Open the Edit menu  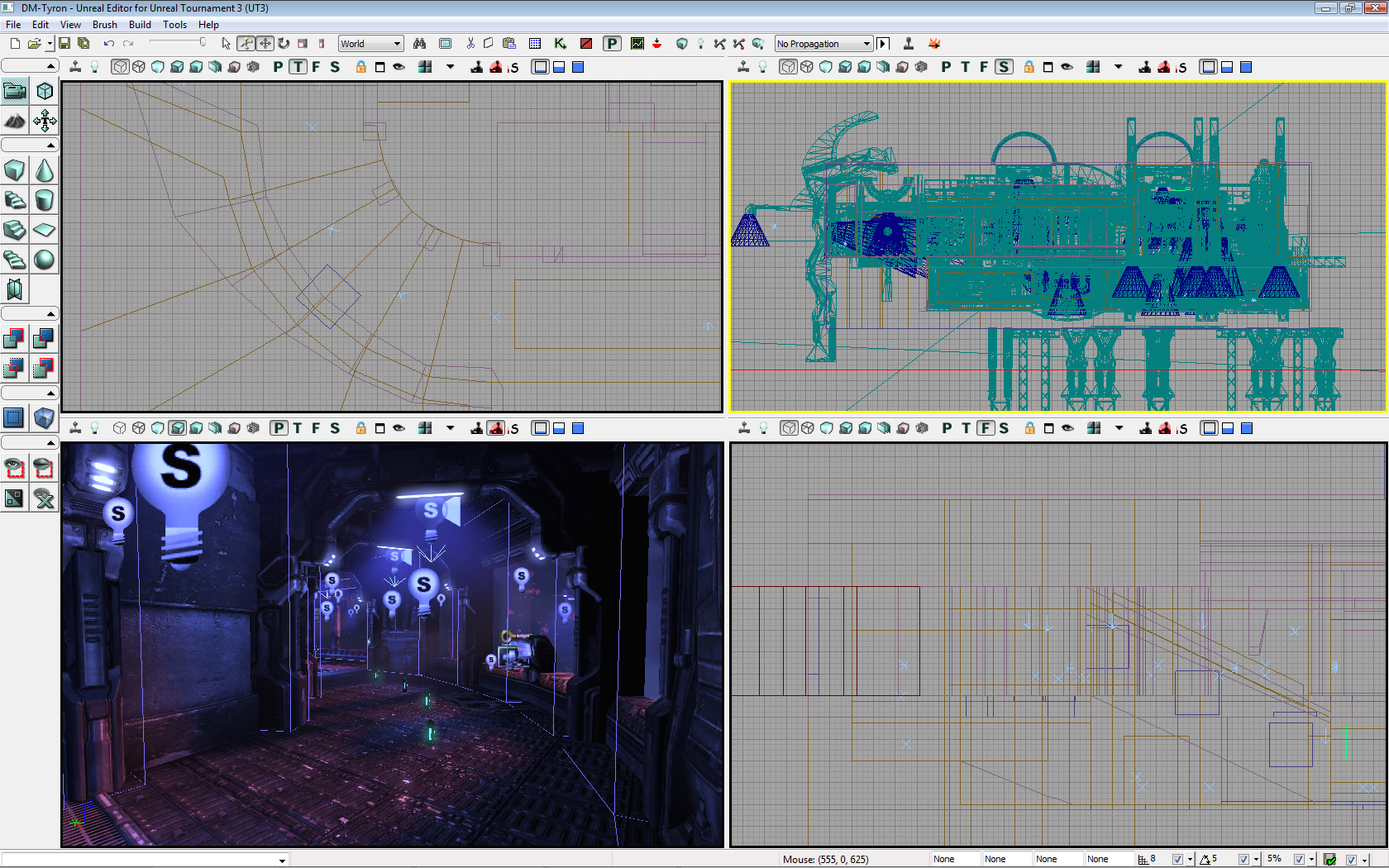(x=41, y=25)
